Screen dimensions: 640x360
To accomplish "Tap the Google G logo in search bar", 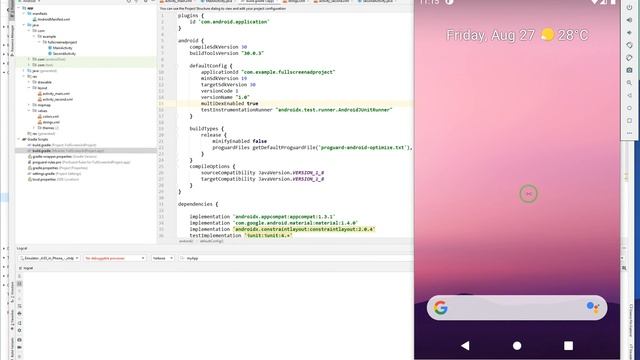I will click(440, 308).
